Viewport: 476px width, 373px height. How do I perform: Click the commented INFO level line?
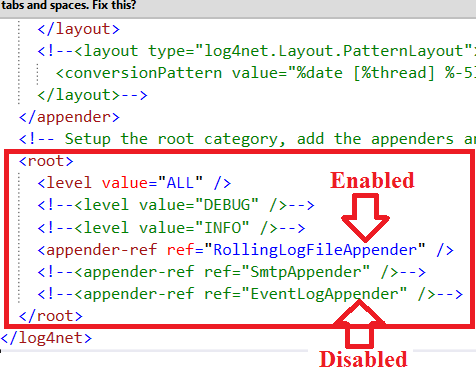click(171, 228)
